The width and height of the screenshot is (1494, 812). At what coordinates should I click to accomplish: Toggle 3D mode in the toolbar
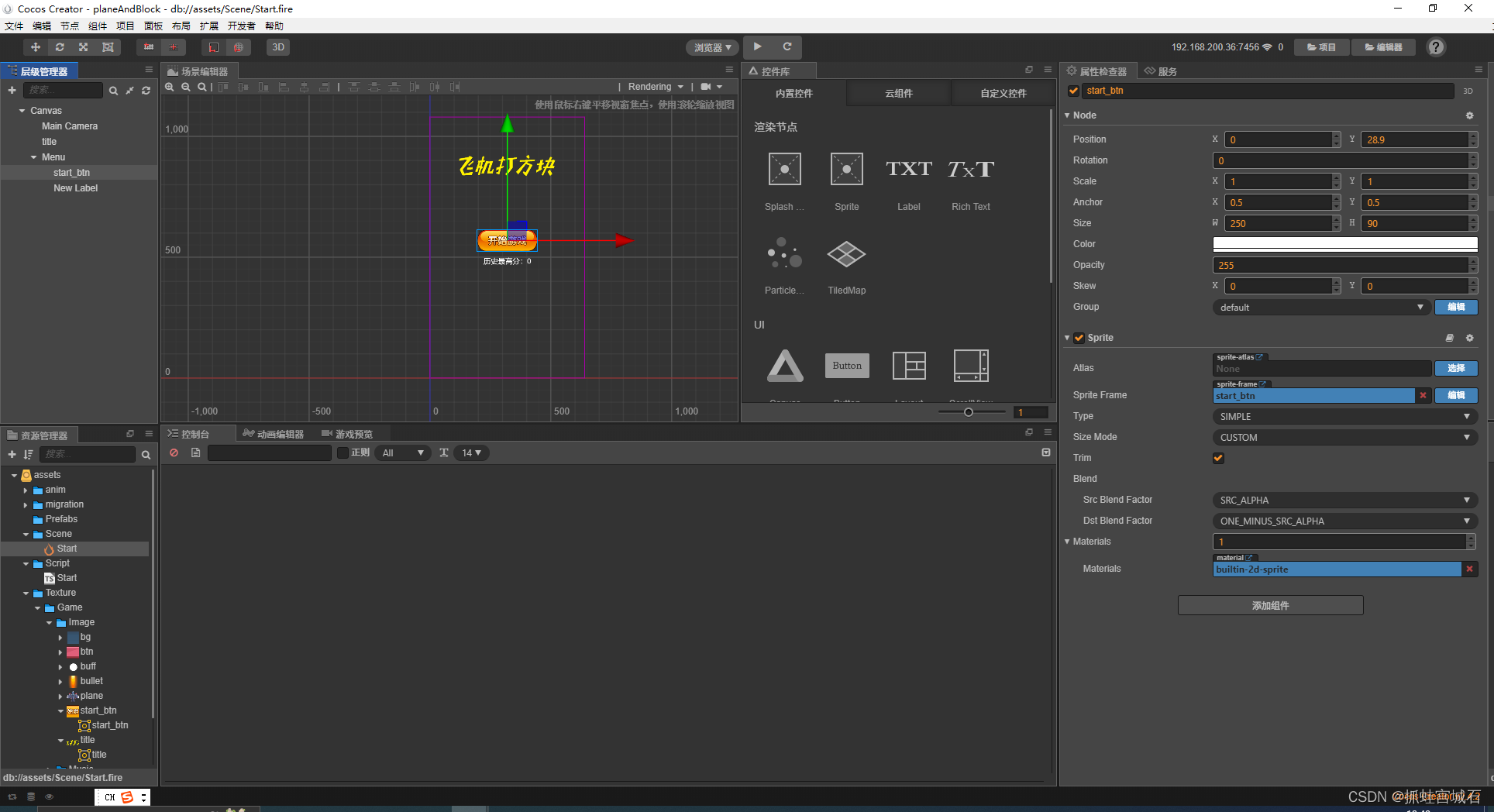(278, 47)
